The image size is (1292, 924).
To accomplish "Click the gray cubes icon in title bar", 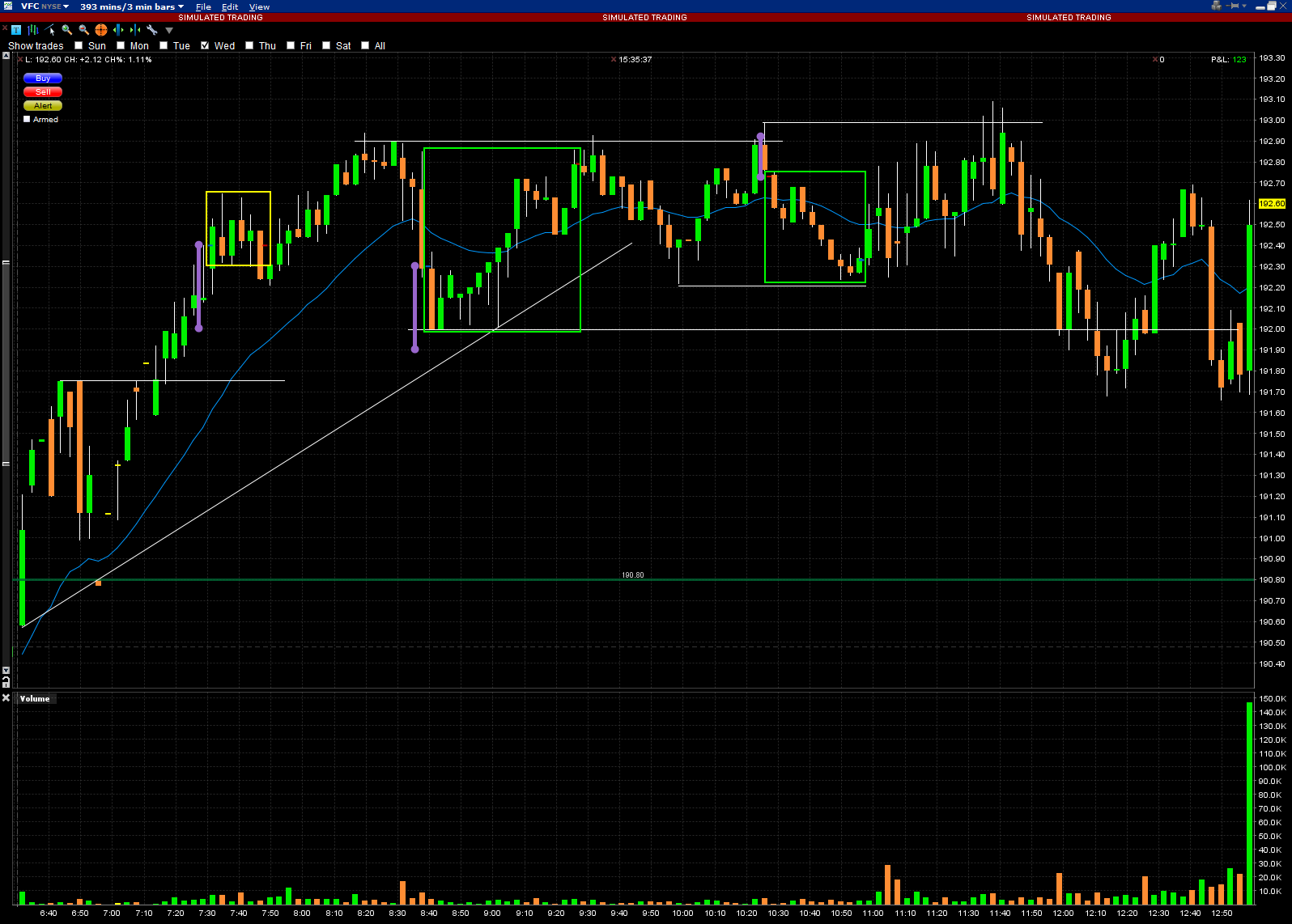I will pos(1216,6).
